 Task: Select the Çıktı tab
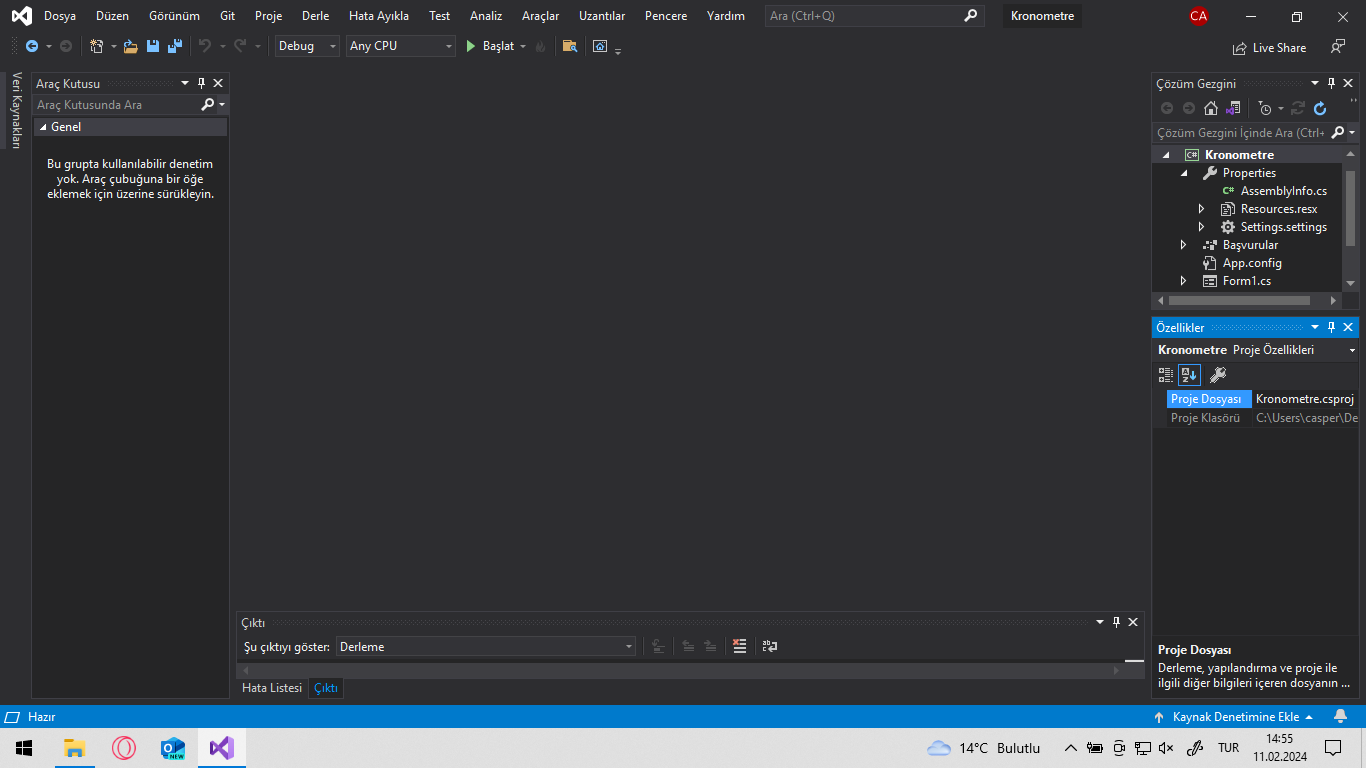pyautogui.click(x=326, y=688)
